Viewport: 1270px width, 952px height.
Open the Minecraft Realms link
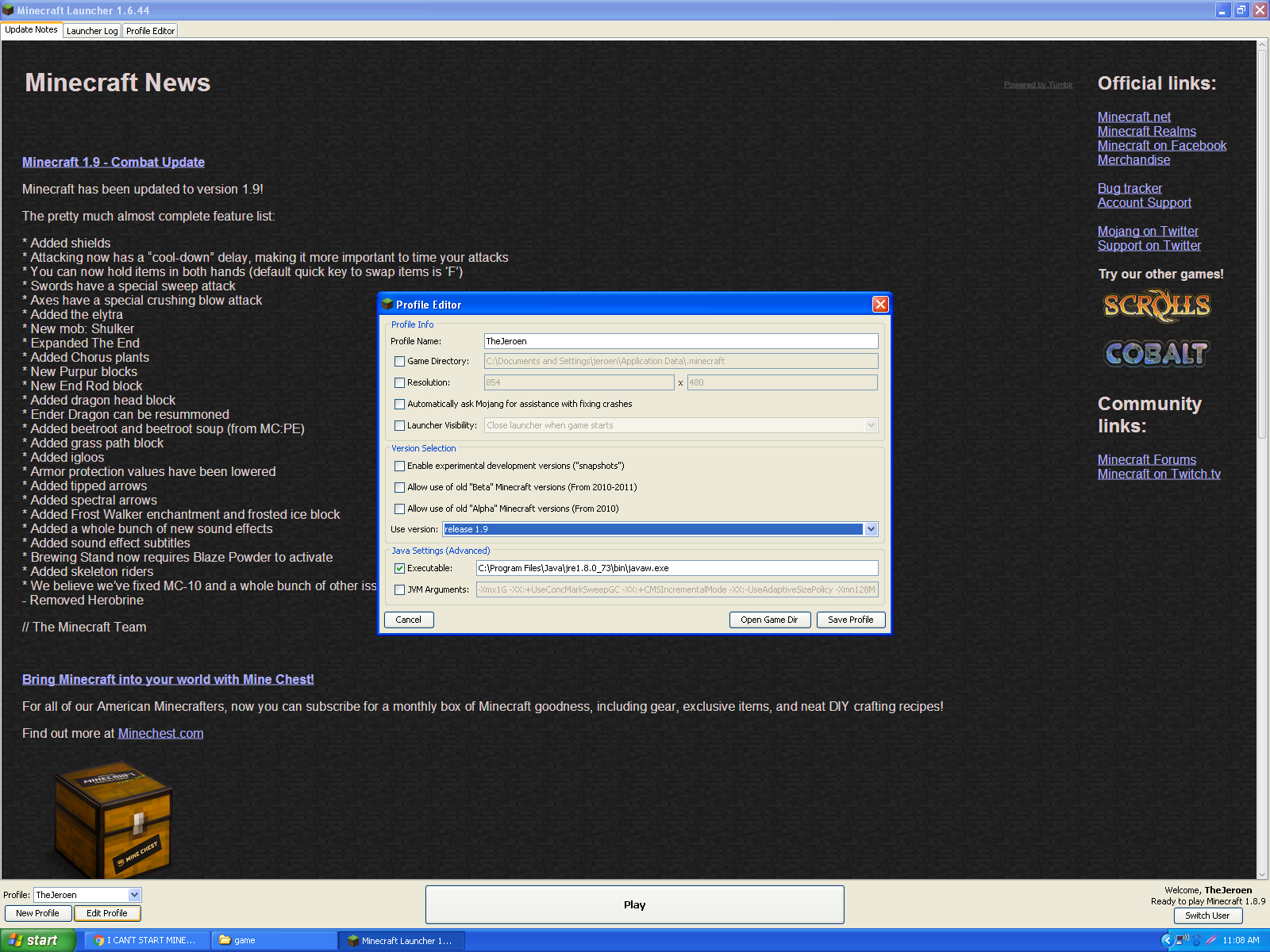coord(1147,131)
